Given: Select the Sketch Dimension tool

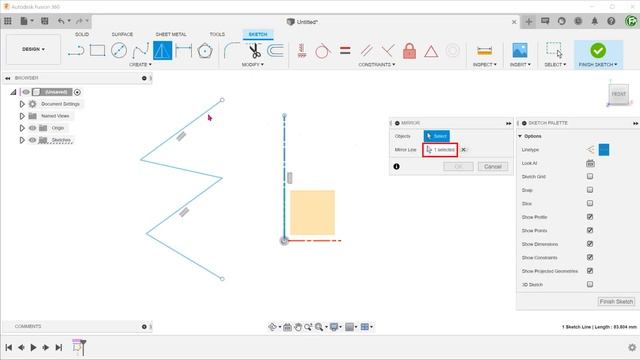Looking at the screenshot, I should click(x=184, y=51).
